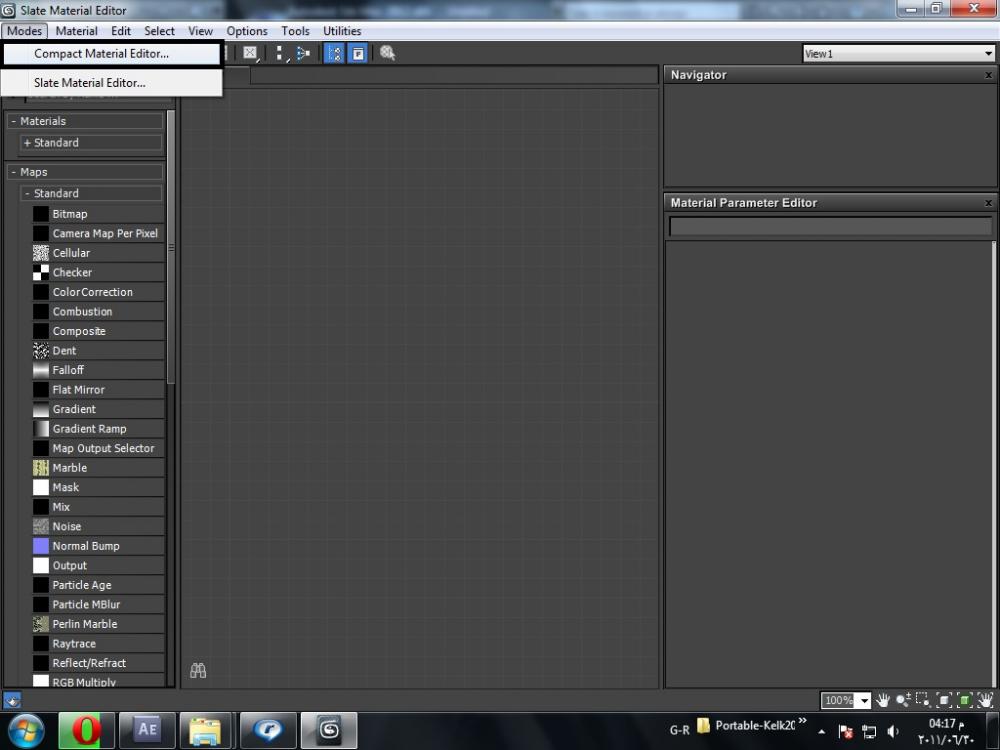Click the Pan to Selected icon

[x=985, y=700]
